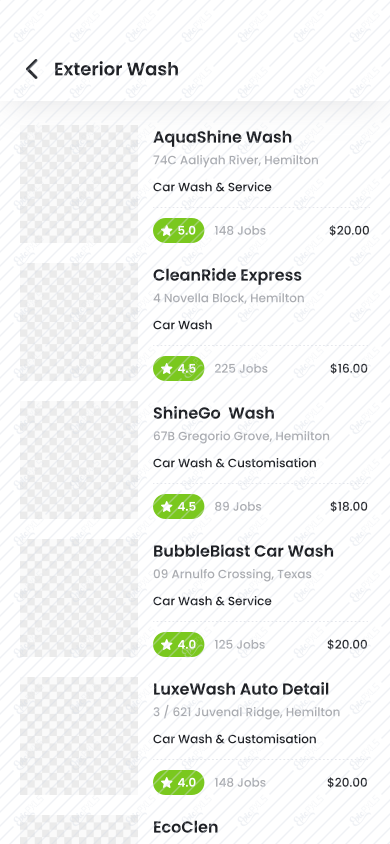390x844 pixels.
Task: Open BubbleBlast Car Wash thumbnail image
Action: 79,597
